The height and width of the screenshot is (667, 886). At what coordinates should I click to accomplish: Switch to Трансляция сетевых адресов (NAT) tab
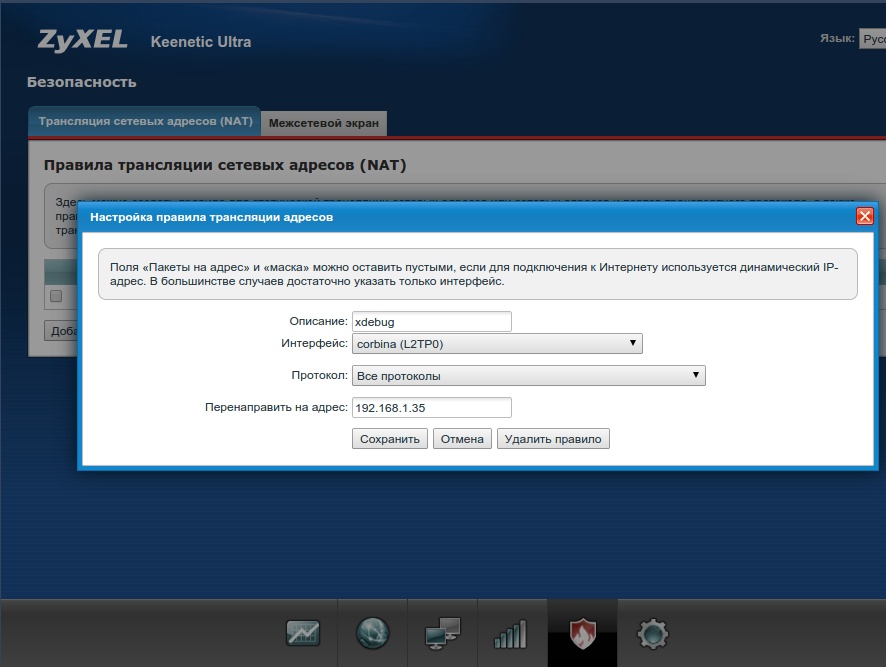[x=145, y=121]
